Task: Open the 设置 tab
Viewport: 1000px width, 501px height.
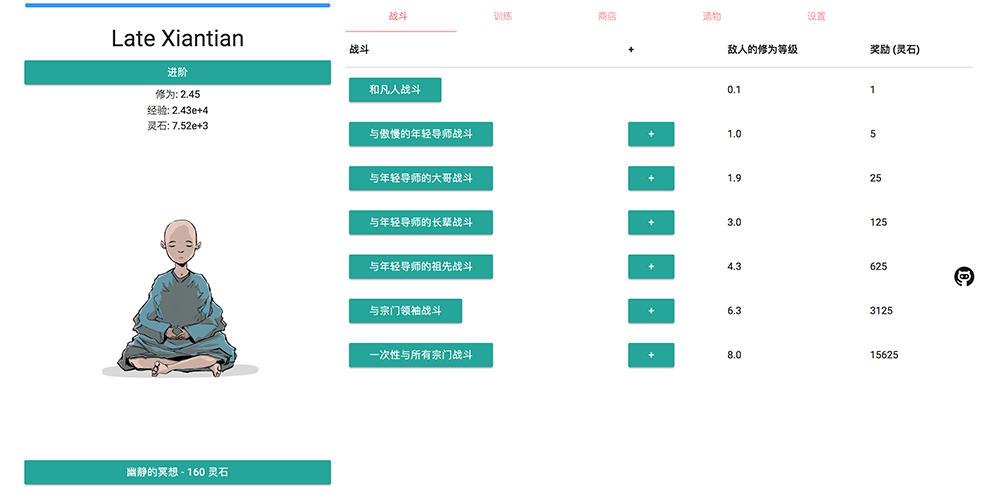Action: 816,16
